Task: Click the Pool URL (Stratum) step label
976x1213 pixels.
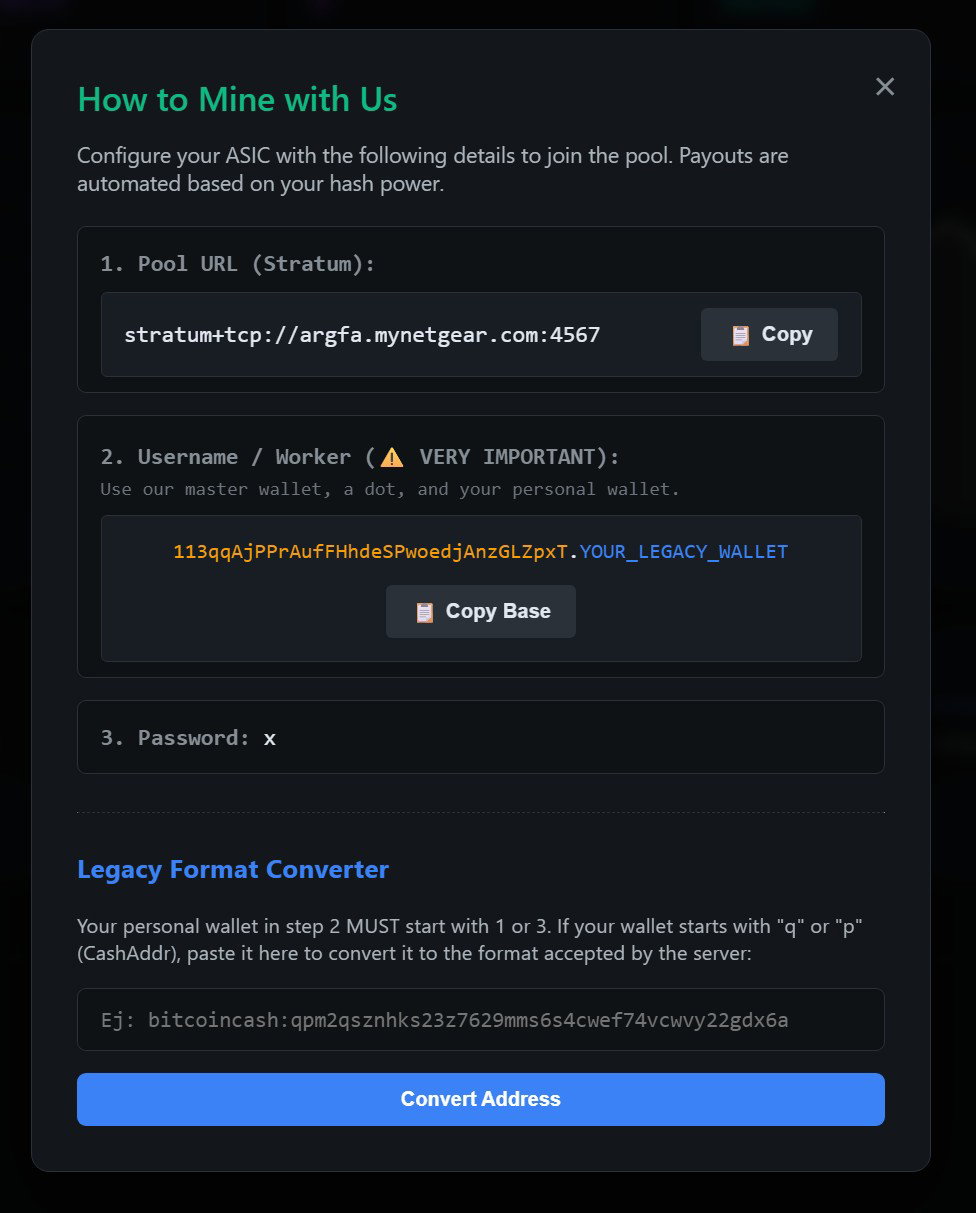Action: tap(237, 264)
